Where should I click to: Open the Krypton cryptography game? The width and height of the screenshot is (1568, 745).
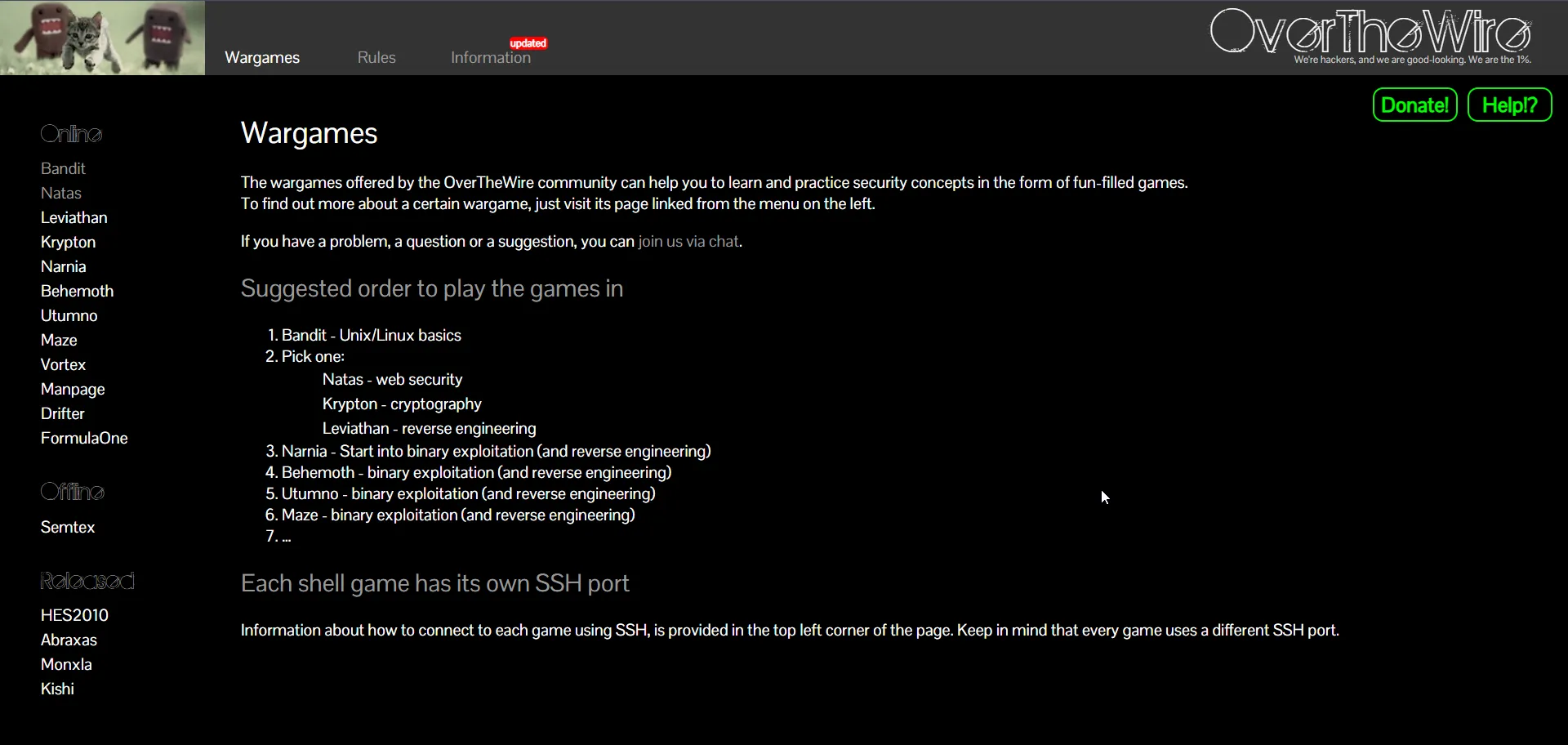pyautogui.click(x=68, y=242)
